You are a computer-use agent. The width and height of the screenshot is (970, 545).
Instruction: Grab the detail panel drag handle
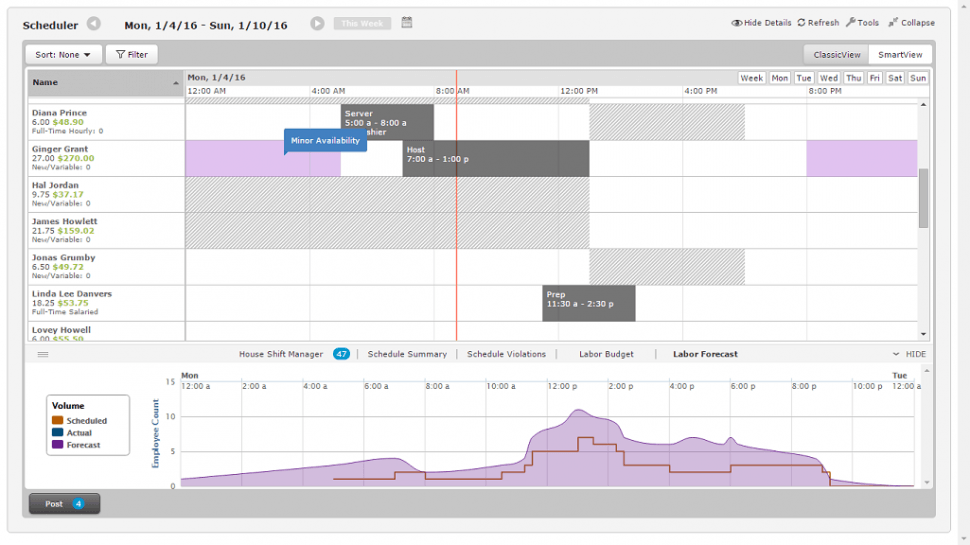click(x=43, y=354)
